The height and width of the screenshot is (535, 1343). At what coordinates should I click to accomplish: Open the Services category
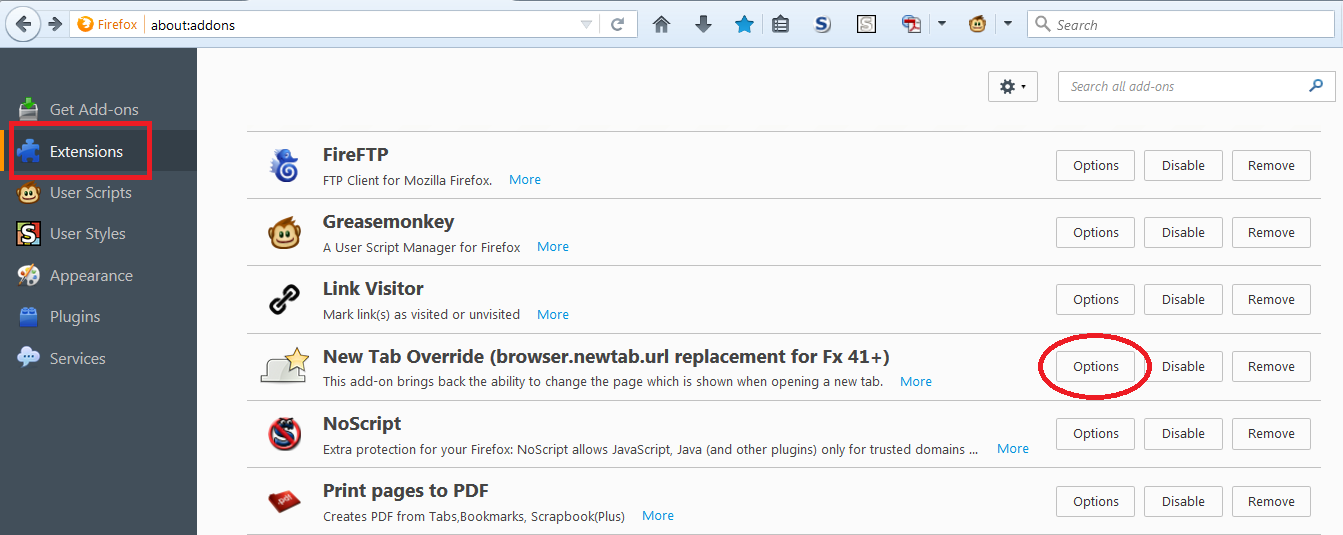click(x=77, y=359)
